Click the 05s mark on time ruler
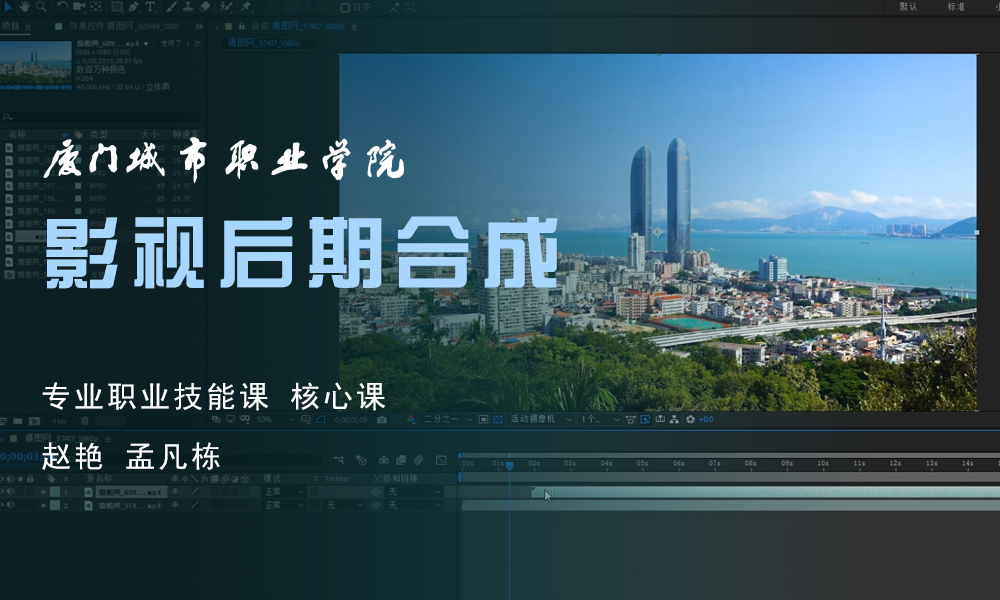This screenshot has width=1000, height=600. (642, 464)
